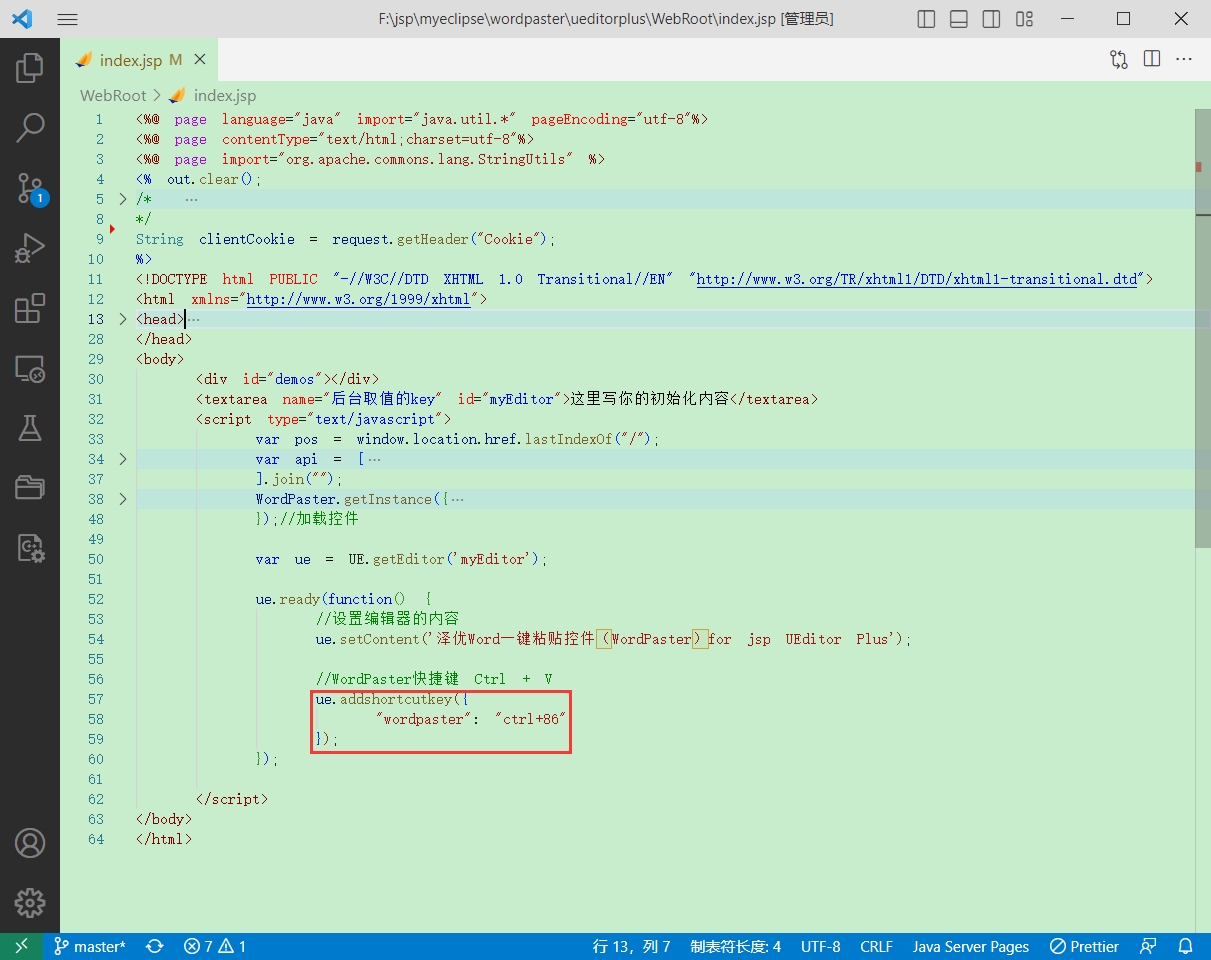
Task: Toggle primary side bar layout button
Action: point(926,19)
